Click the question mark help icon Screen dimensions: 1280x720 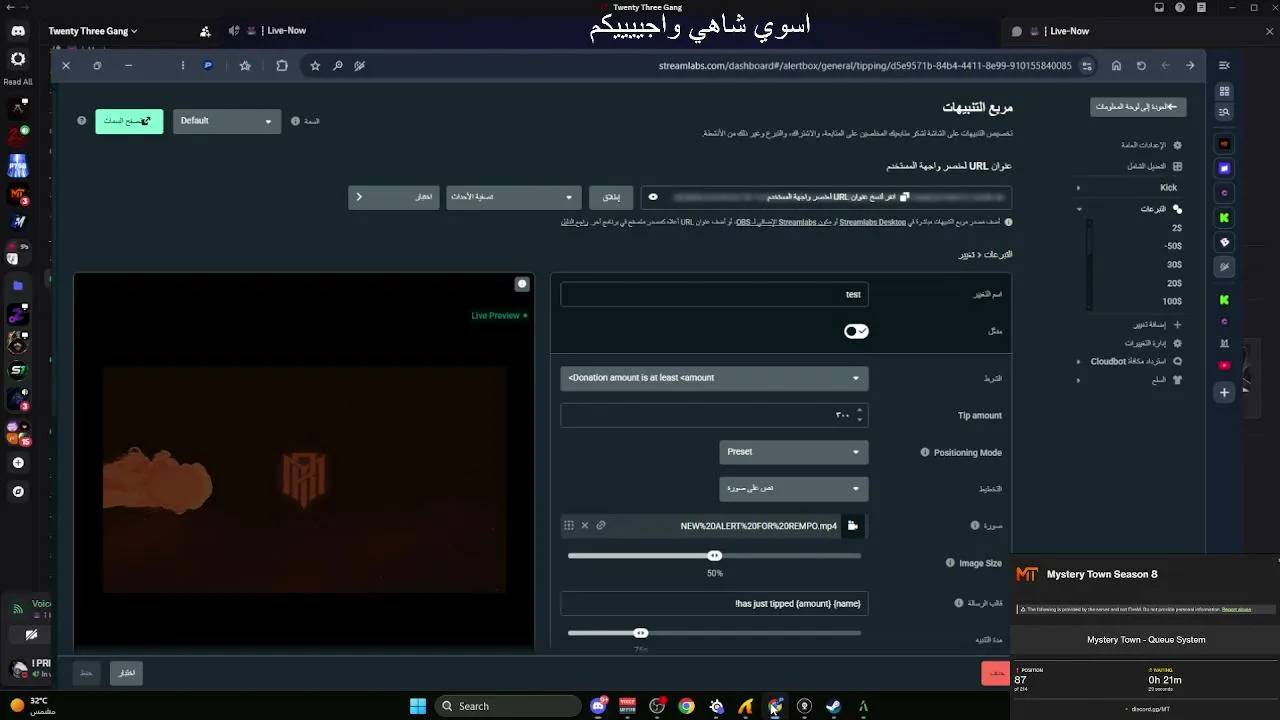82,121
